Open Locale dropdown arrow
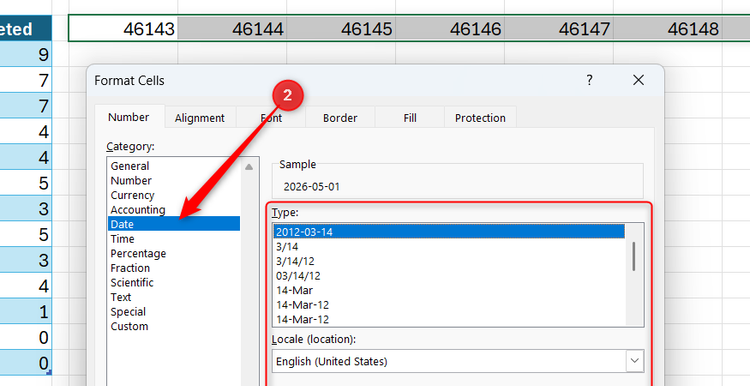The width and height of the screenshot is (750, 386). [635, 361]
